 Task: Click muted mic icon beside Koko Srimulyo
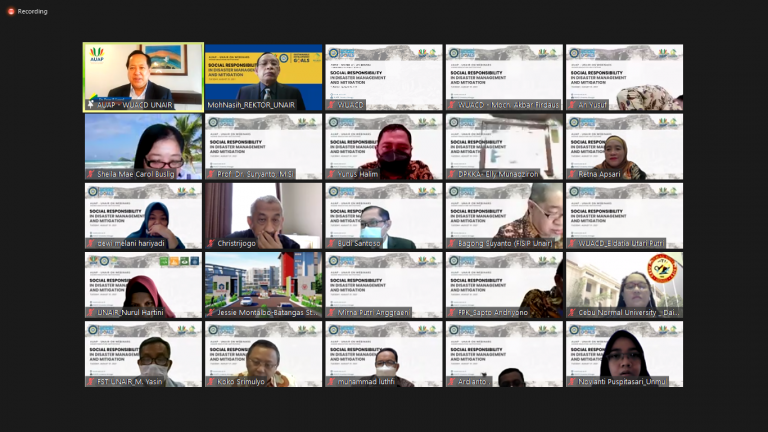pyautogui.click(x=211, y=381)
